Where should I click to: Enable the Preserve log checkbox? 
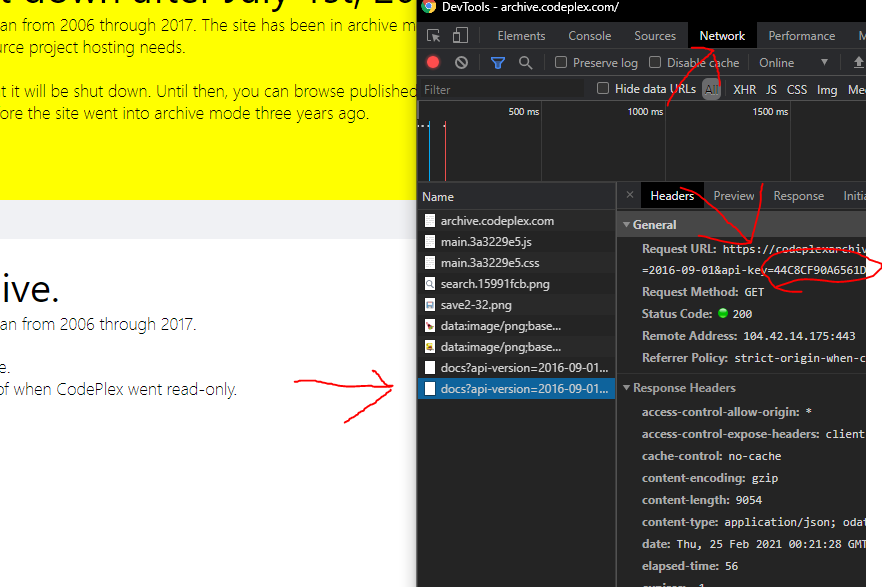561,62
